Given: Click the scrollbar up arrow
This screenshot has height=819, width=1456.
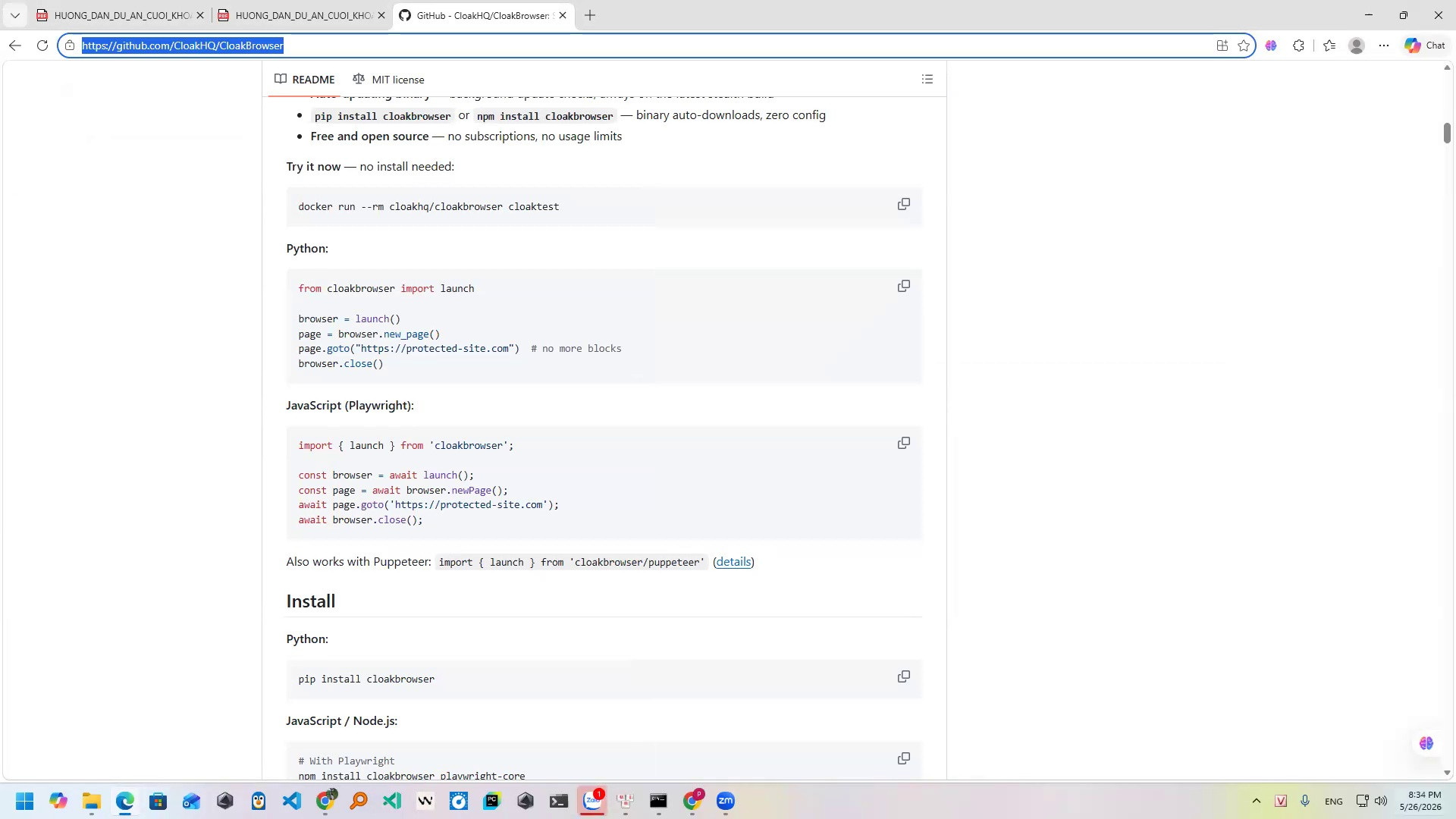Looking at the screenshot, I should (1447, 68).
